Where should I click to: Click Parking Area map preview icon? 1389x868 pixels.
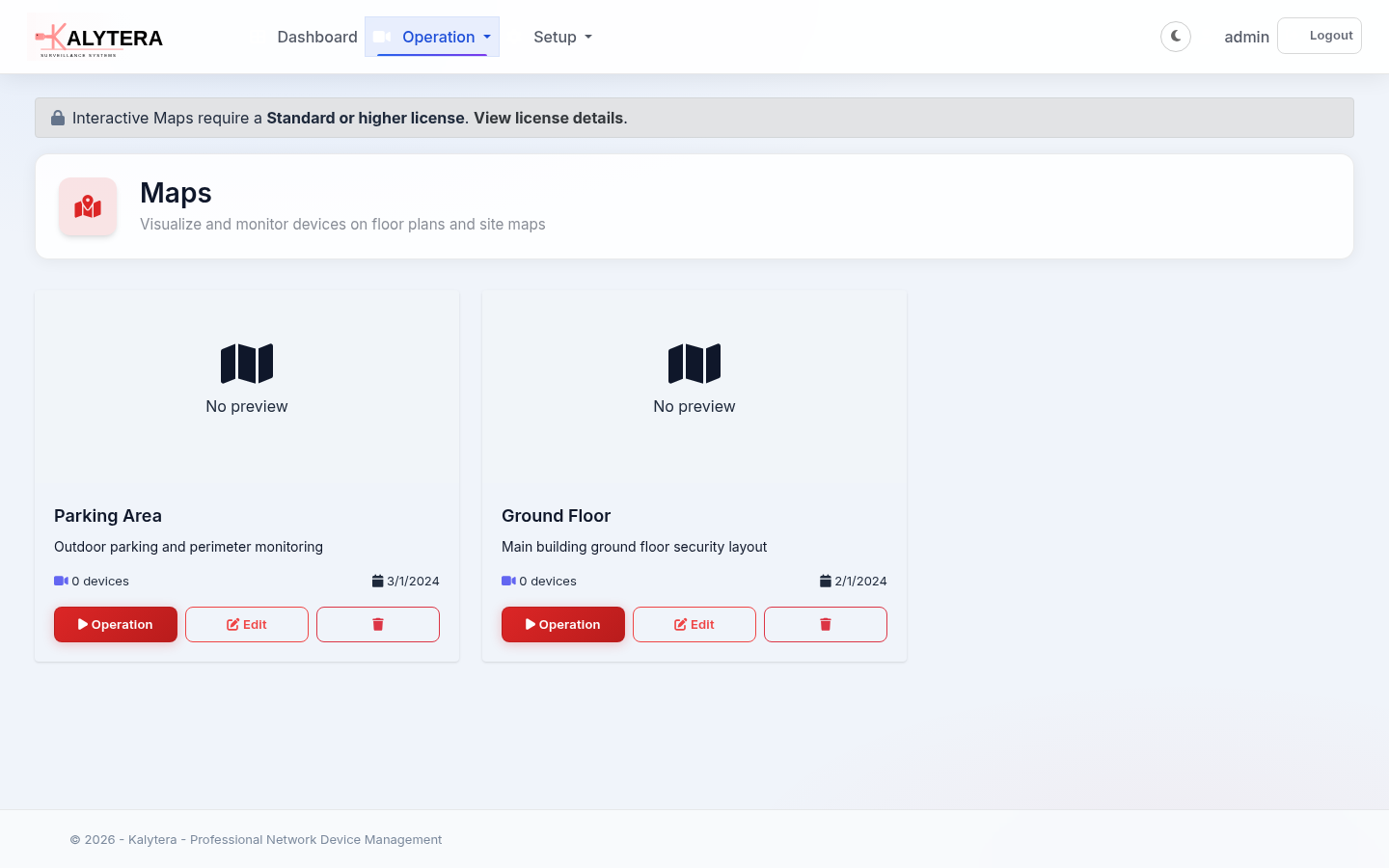point(247,364)
